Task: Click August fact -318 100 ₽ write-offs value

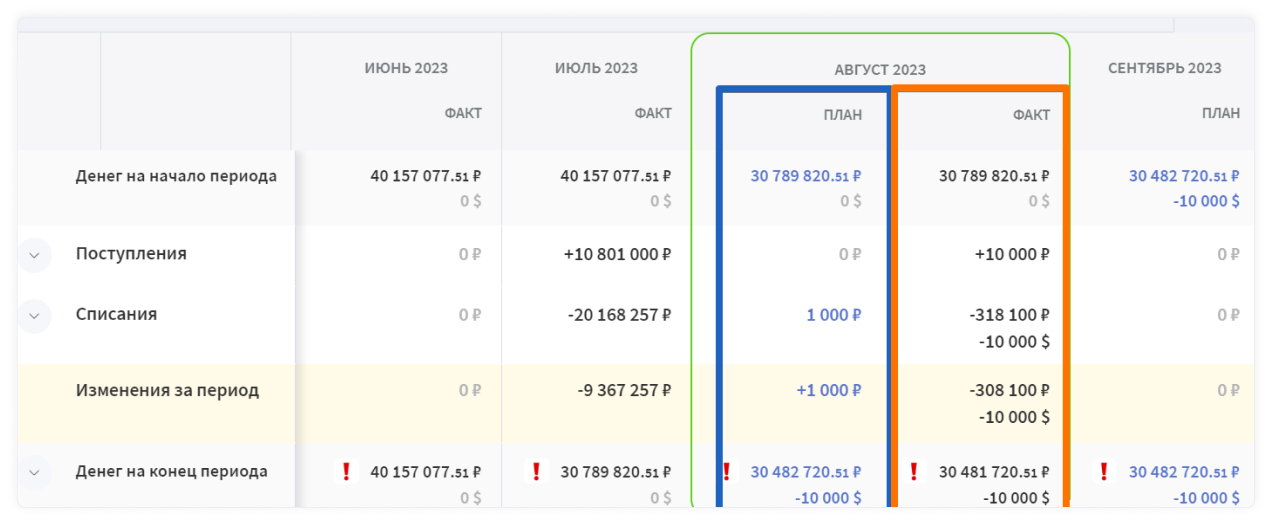Action: pos(1009,315)
